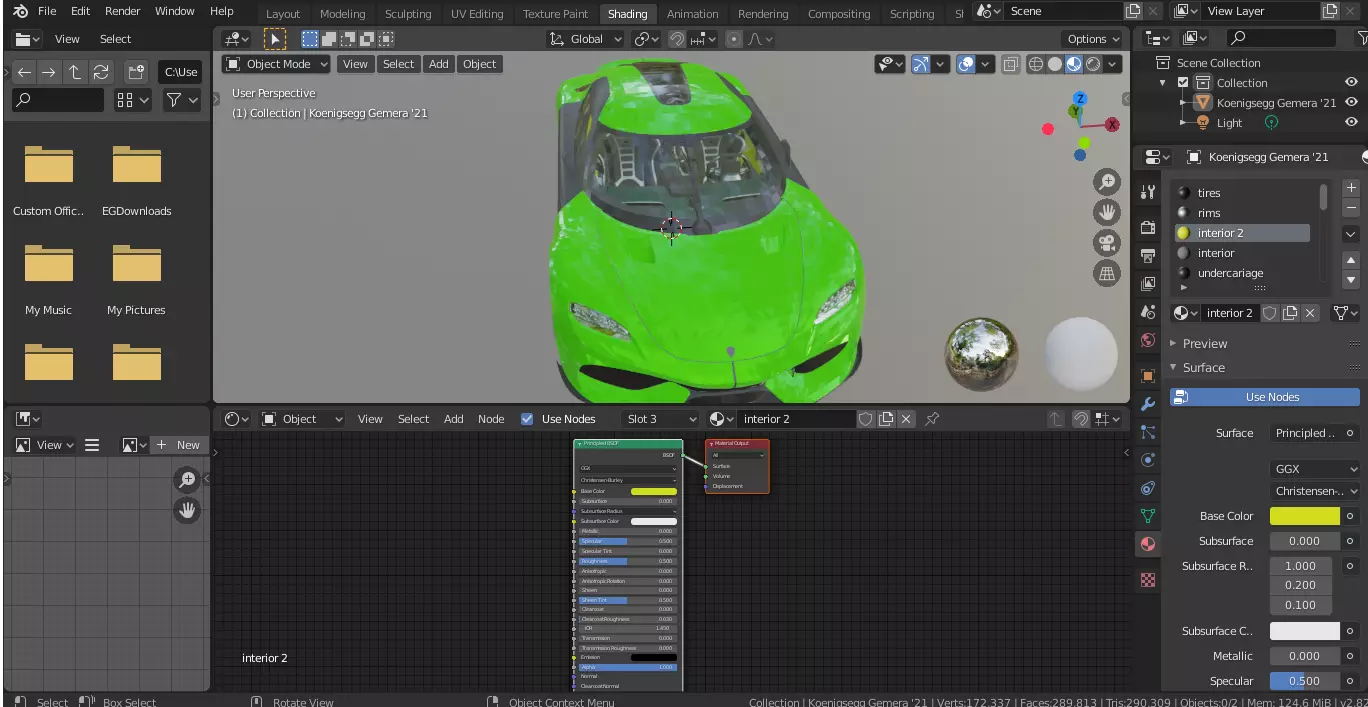Open View Layer properties tab
1368x707 pixels.
1148,284
